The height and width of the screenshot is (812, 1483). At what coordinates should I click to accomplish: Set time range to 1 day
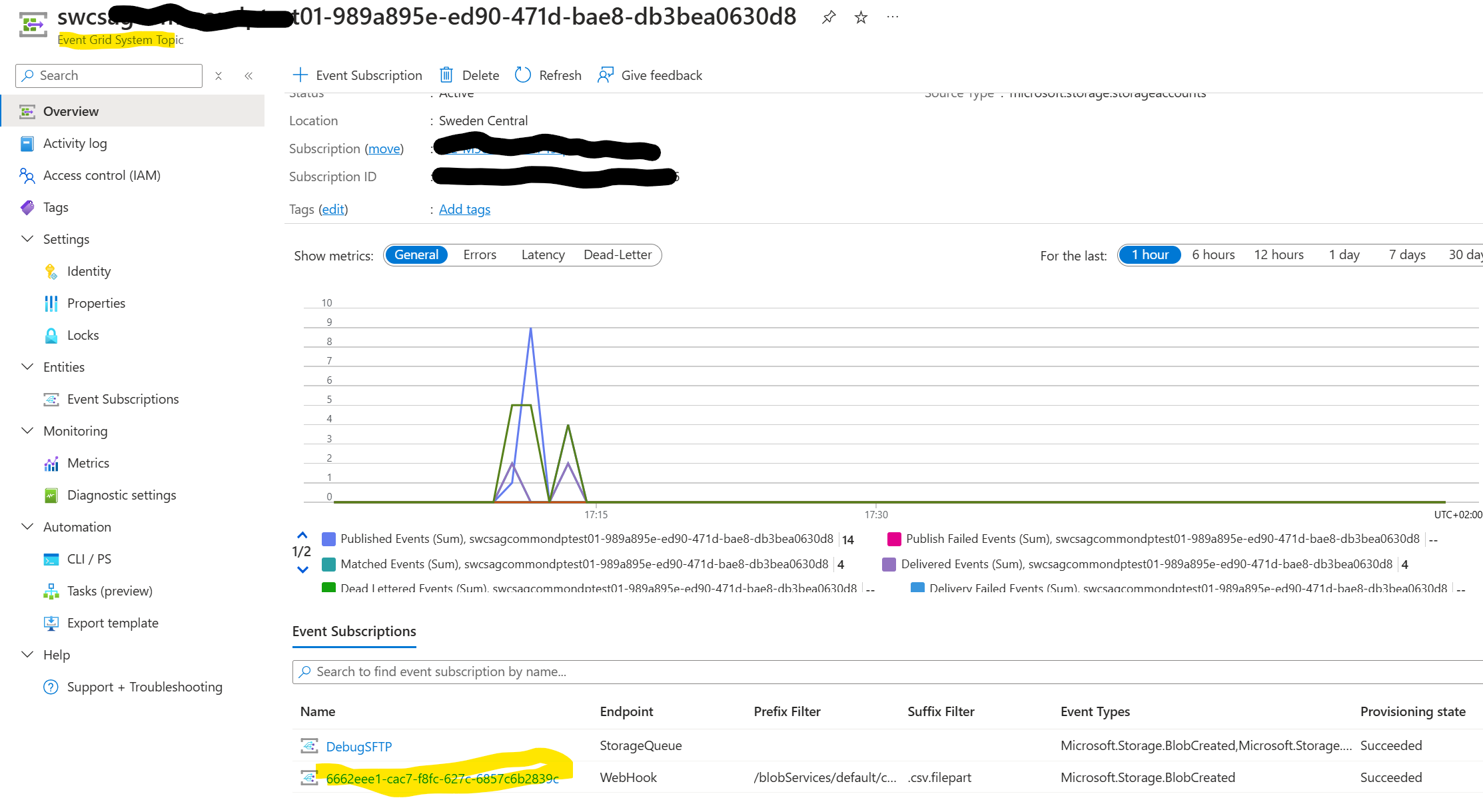click(1344, 255)
